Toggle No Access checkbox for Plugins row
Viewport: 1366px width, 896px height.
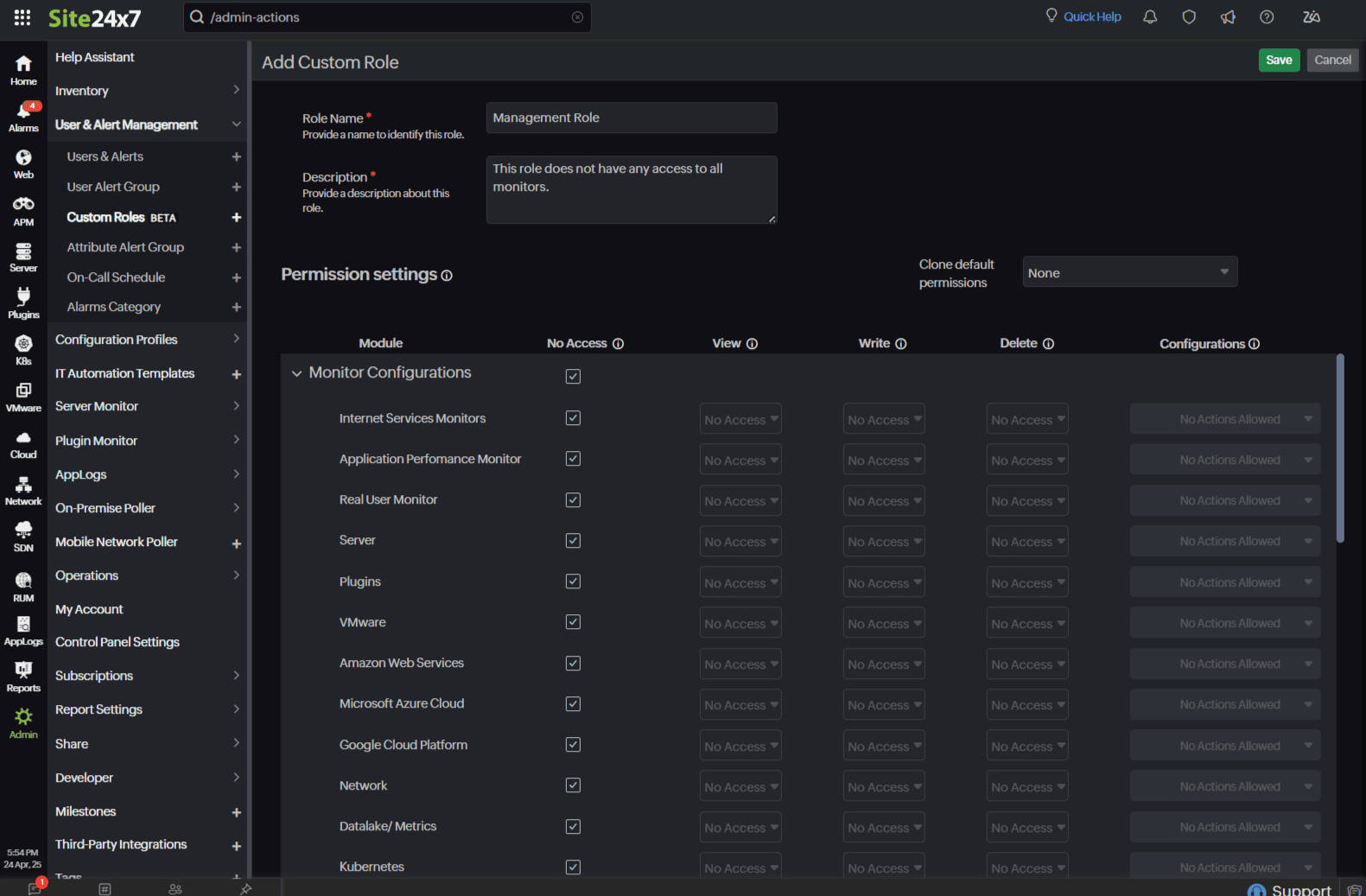tap(573, 581)
